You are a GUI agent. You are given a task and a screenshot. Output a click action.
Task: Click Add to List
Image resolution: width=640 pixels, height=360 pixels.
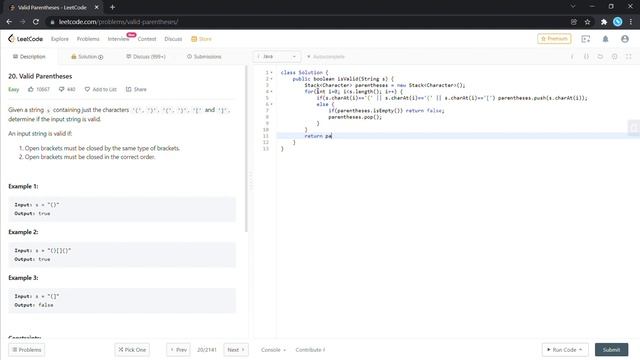[100, 89]
